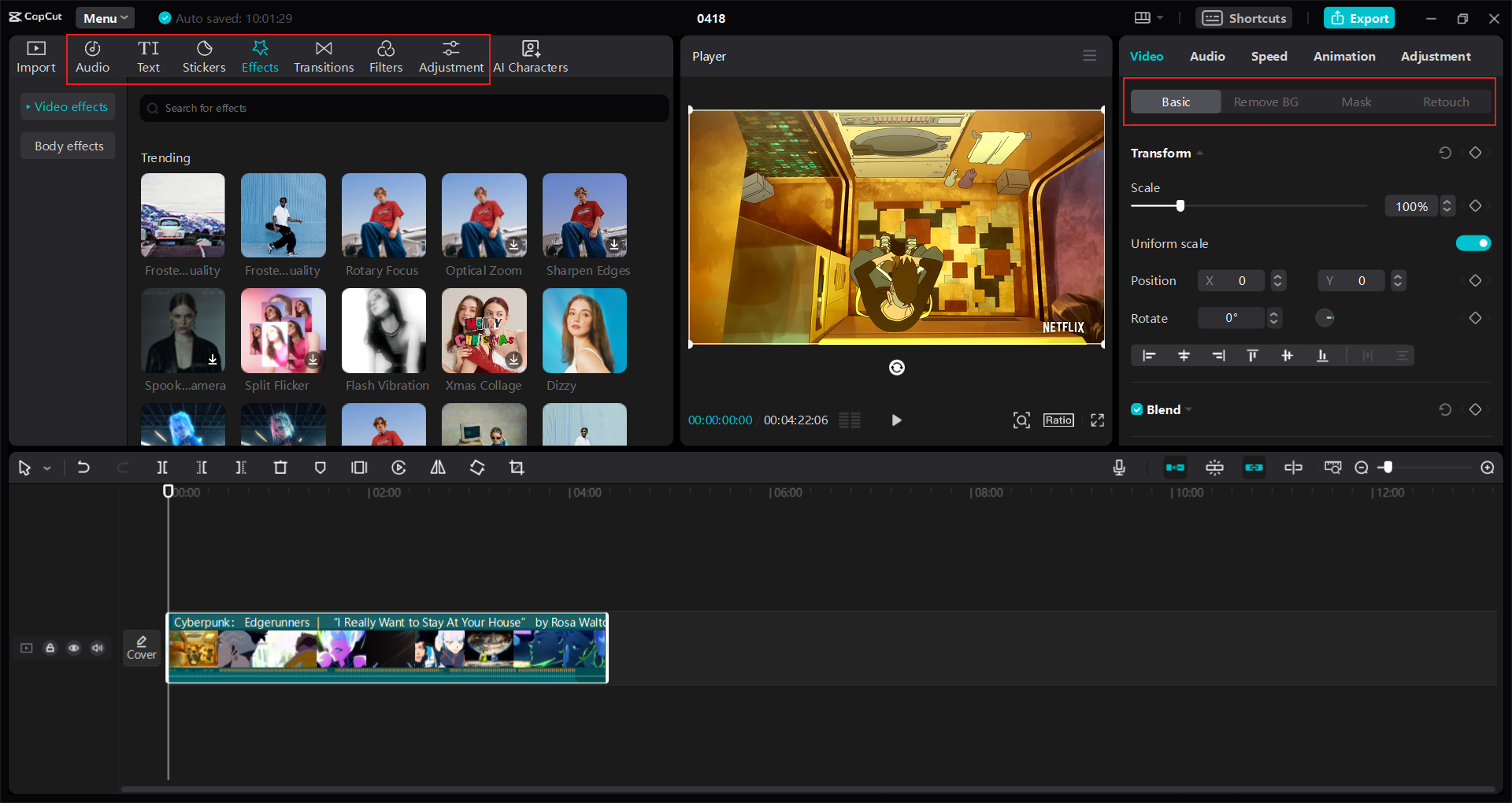Lock the video track
The height and width of the screenshot is (803, 1512).
point(50,647)
